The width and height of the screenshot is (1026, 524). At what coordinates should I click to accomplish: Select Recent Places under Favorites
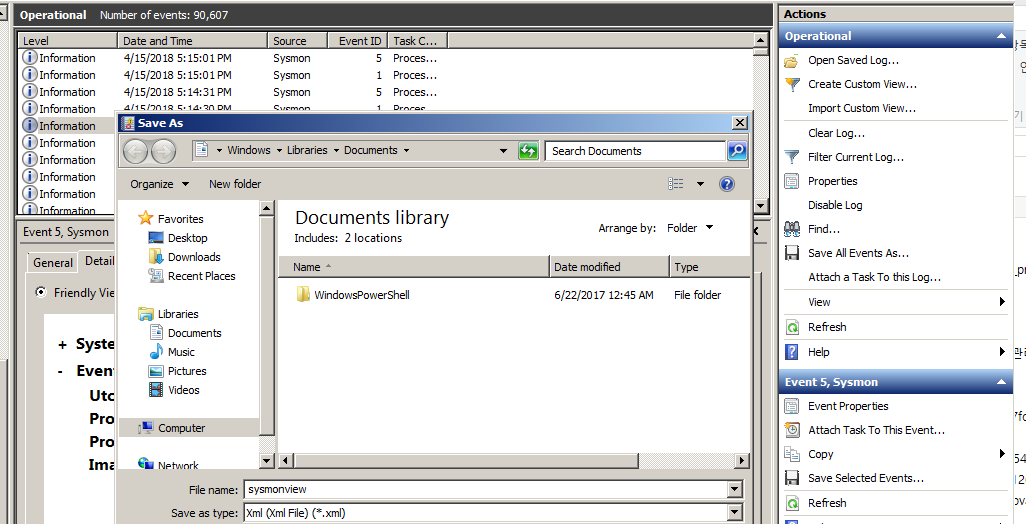(x=201, y=276)
